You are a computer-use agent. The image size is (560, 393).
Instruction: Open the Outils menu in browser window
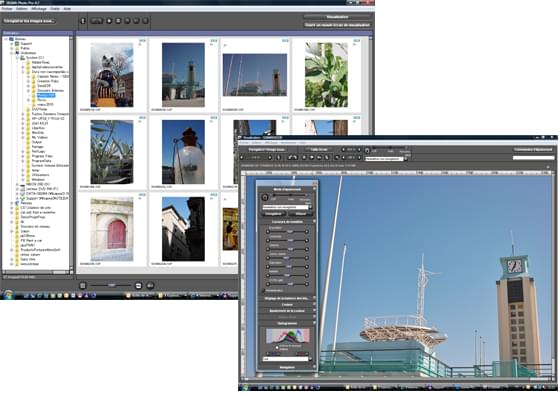(x=55, y=9)
